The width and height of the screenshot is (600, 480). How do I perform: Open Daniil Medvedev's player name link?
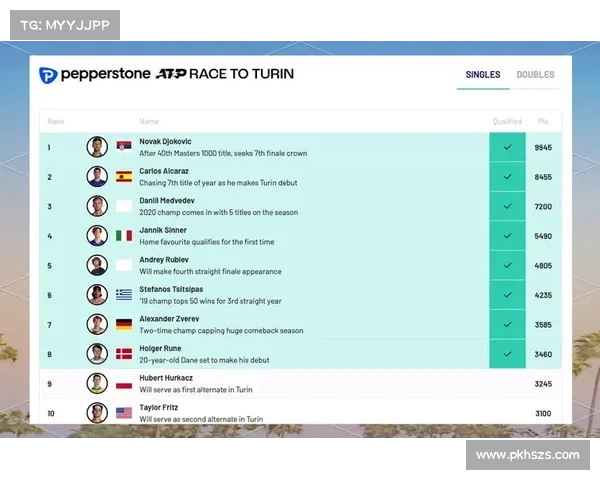click(165, 201)
